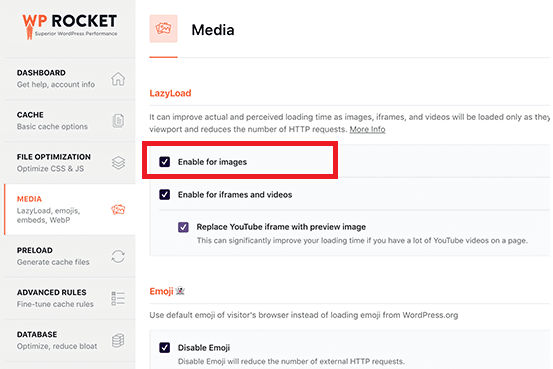This screenshot has height=369, width=553.
Task: Uncheck Enable for images checkbox
Action: tap(165, 162)
